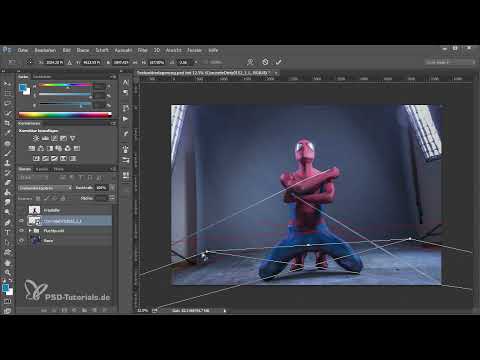This screenshot has width=480, height=360.
Task: Hide the bottom Basis layer
Action: (22, 240)
